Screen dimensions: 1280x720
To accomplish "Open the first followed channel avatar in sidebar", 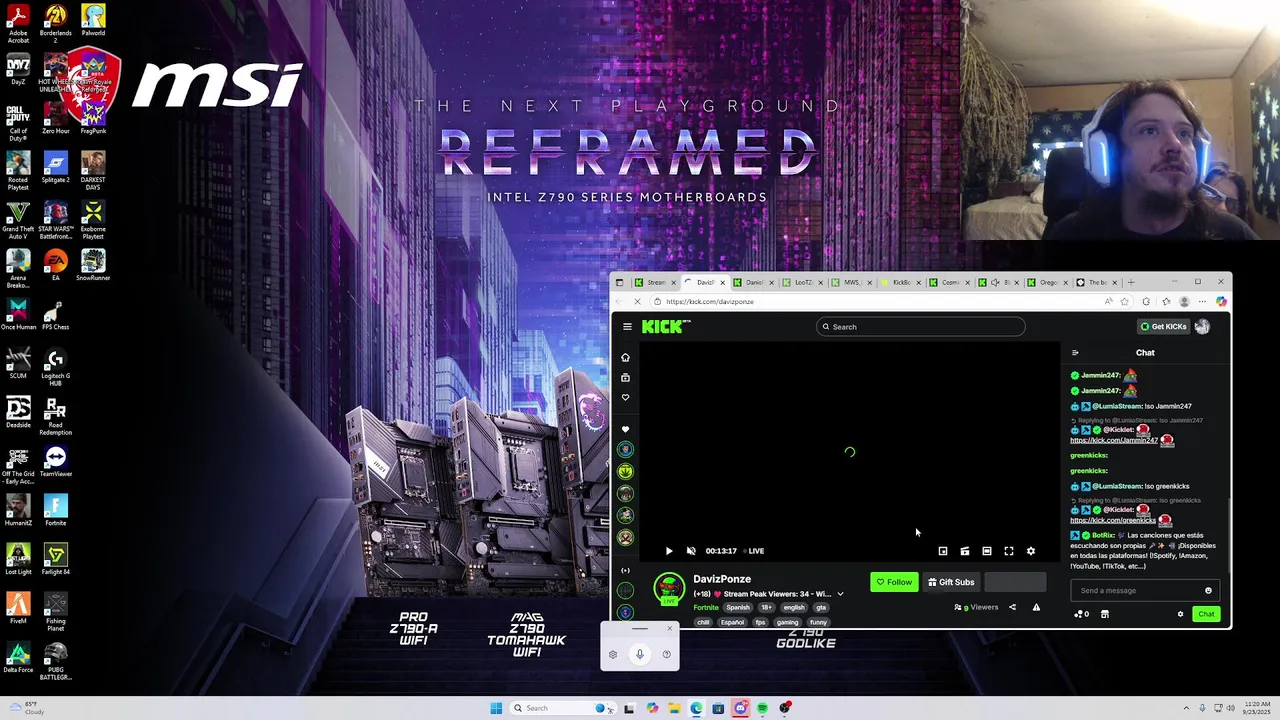I will pyautogui.click(x=625, y=449).
